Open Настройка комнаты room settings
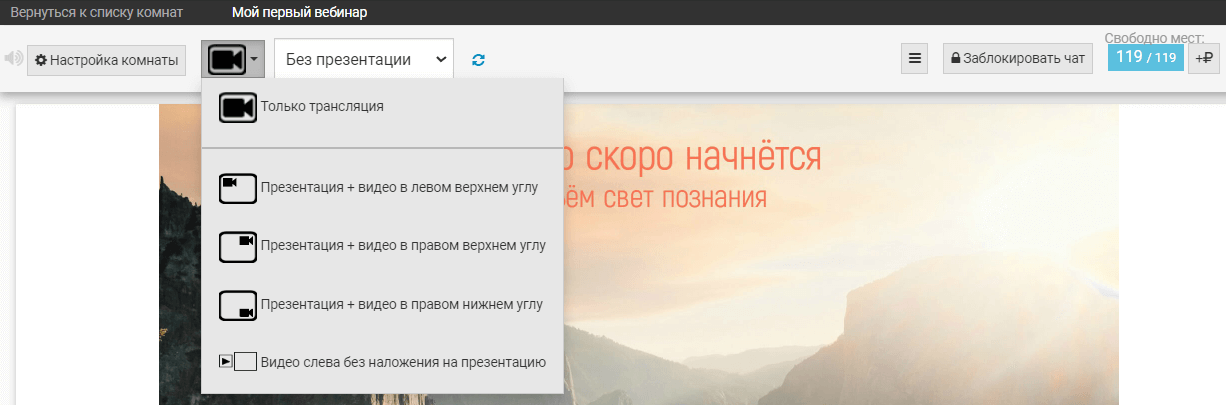This screenshot has height=405, width=1226. pos(106,60)
